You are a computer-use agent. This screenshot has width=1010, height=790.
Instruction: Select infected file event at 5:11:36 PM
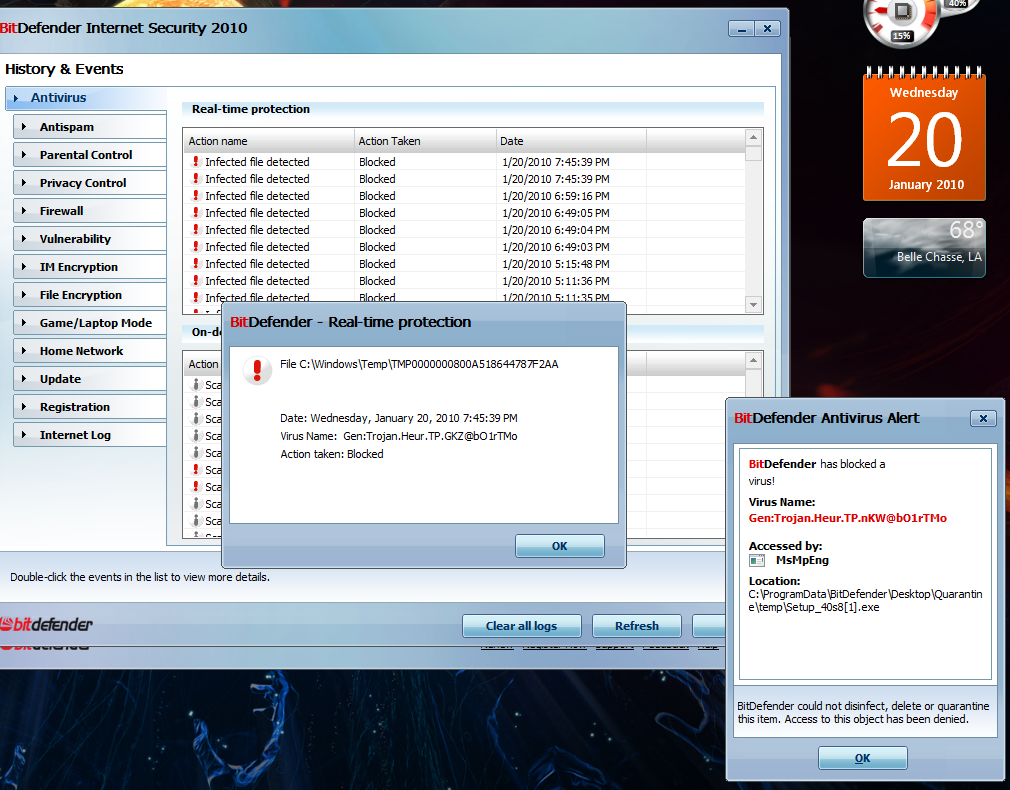464,281
